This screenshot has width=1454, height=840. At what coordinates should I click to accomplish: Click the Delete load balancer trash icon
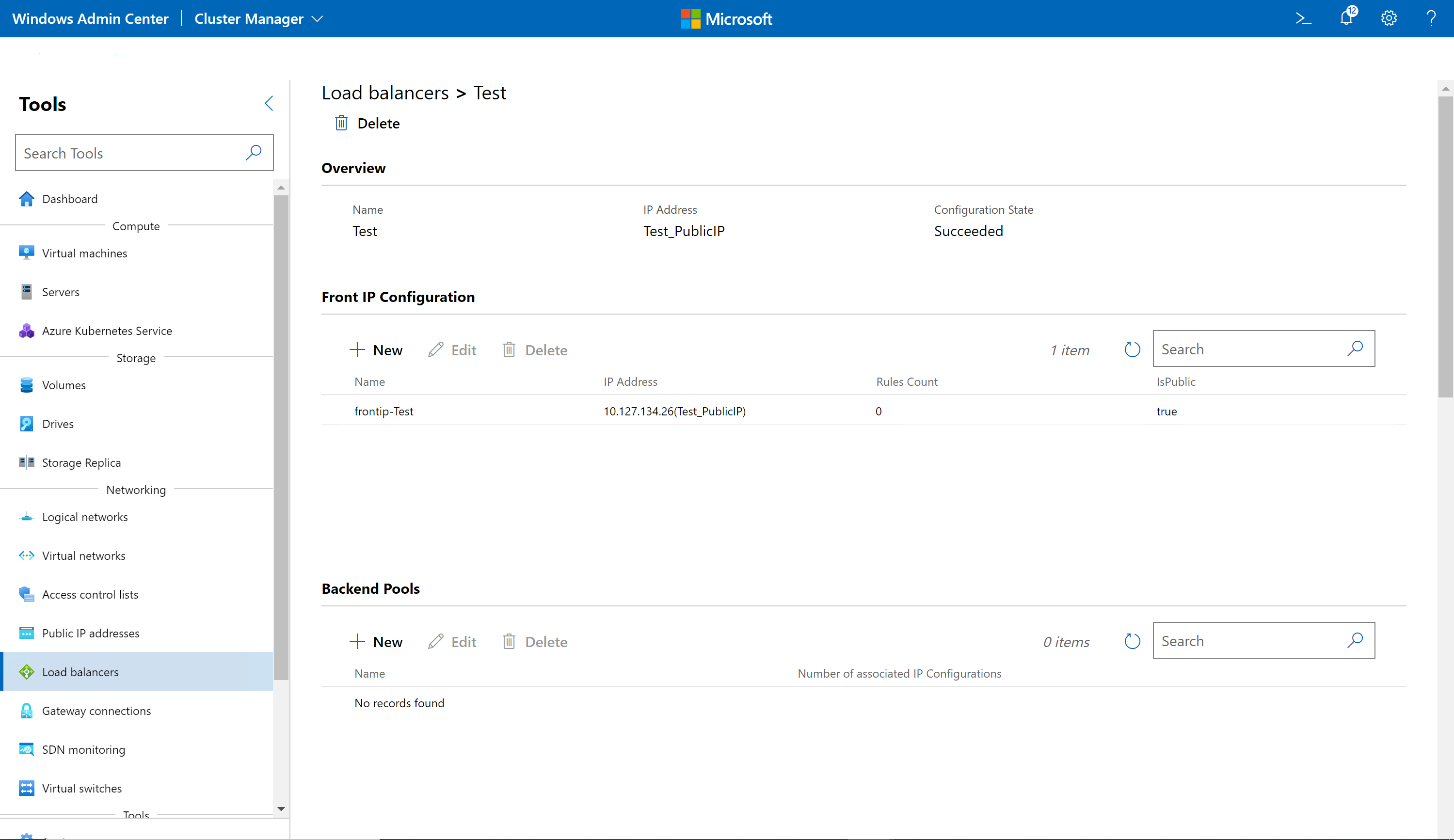click(341, 124)
